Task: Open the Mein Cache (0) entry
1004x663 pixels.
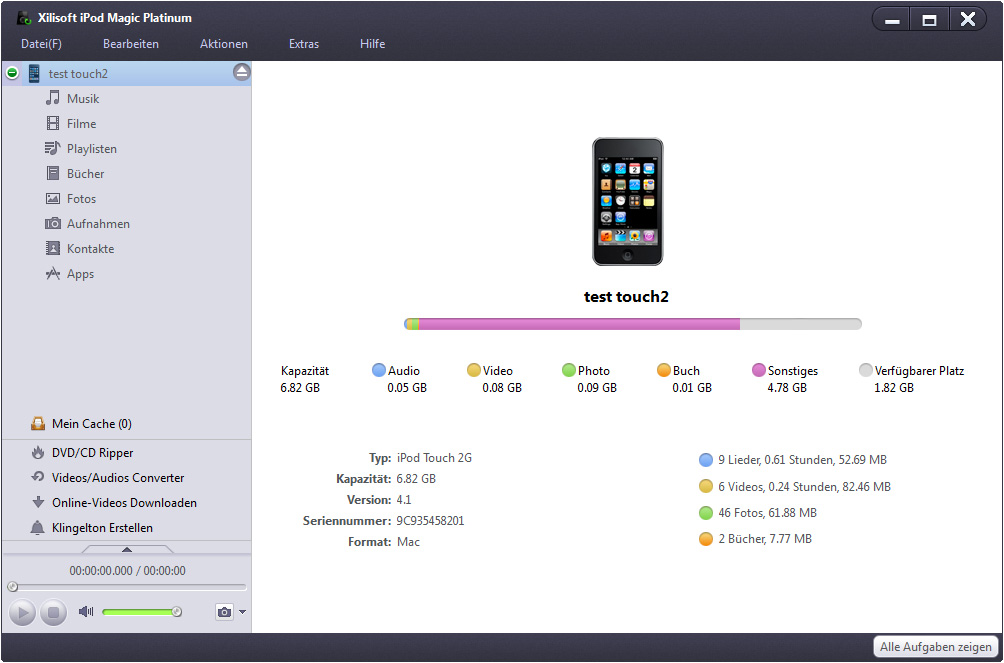Action: 92,424
